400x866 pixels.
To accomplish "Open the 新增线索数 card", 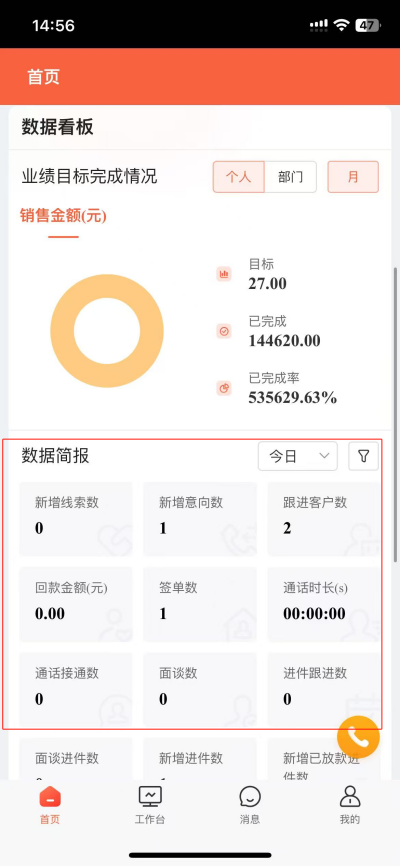I will point(76,519).
